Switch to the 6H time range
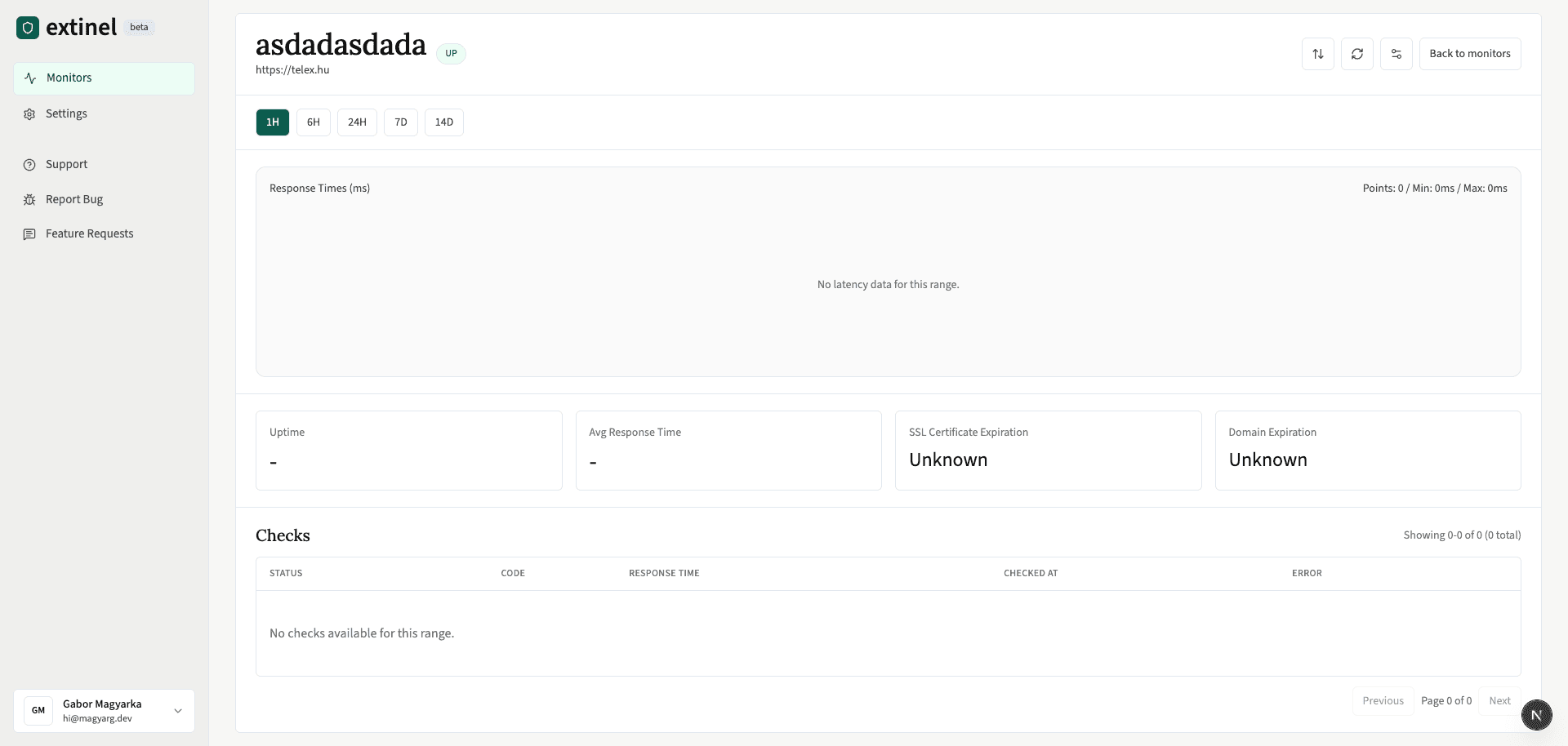Image resolution: width=1568 pixels, height=746 pixels. (x=313, y=122)
